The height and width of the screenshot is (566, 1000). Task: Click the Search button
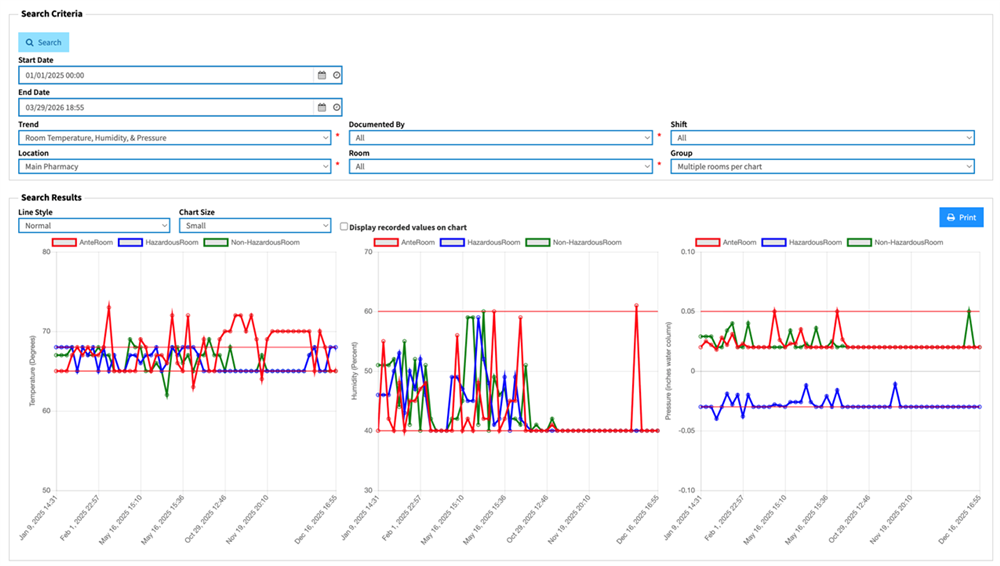(x=44, y=42)
